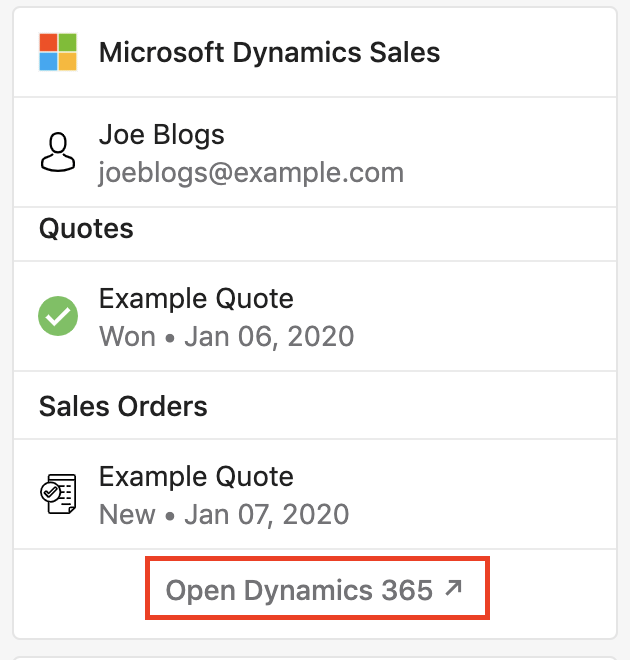Screen dimensions: 630x660
Task: Click the New • Jan 07, 2020 status line
Action: (x=224, y=514)
